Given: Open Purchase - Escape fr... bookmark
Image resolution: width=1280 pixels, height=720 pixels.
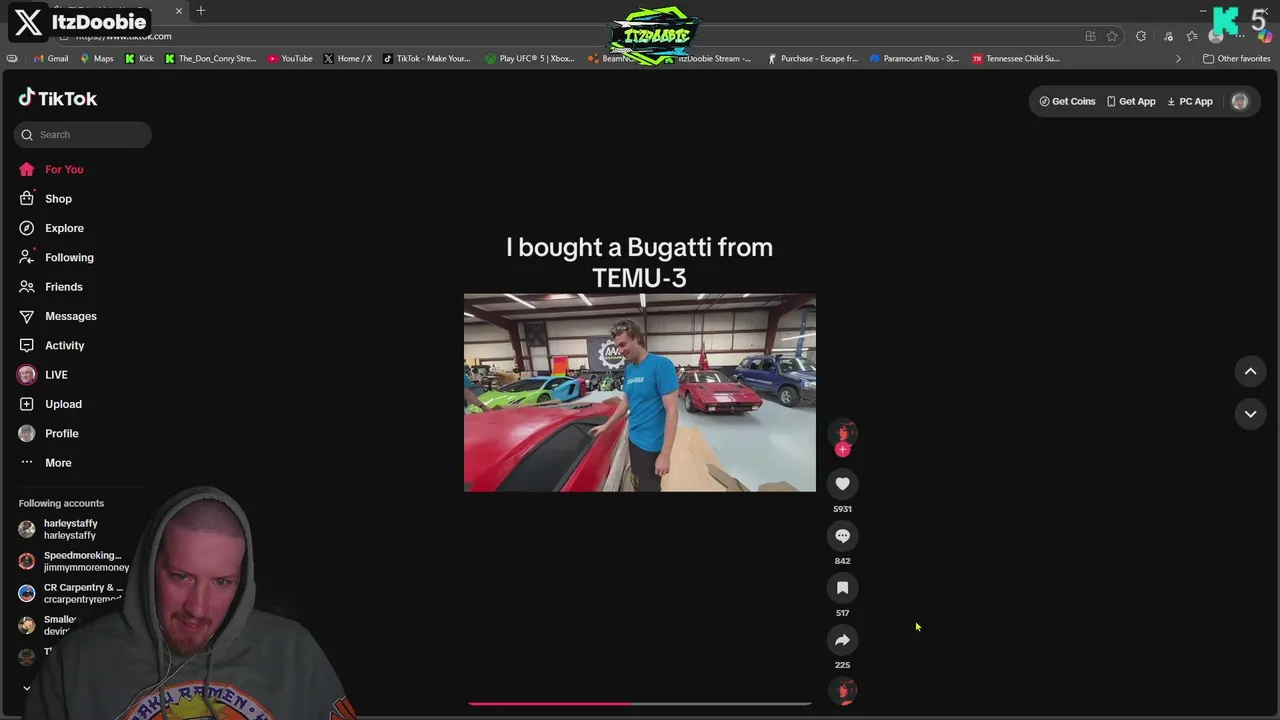Looking at the screenshot, I should pos(813,58).
